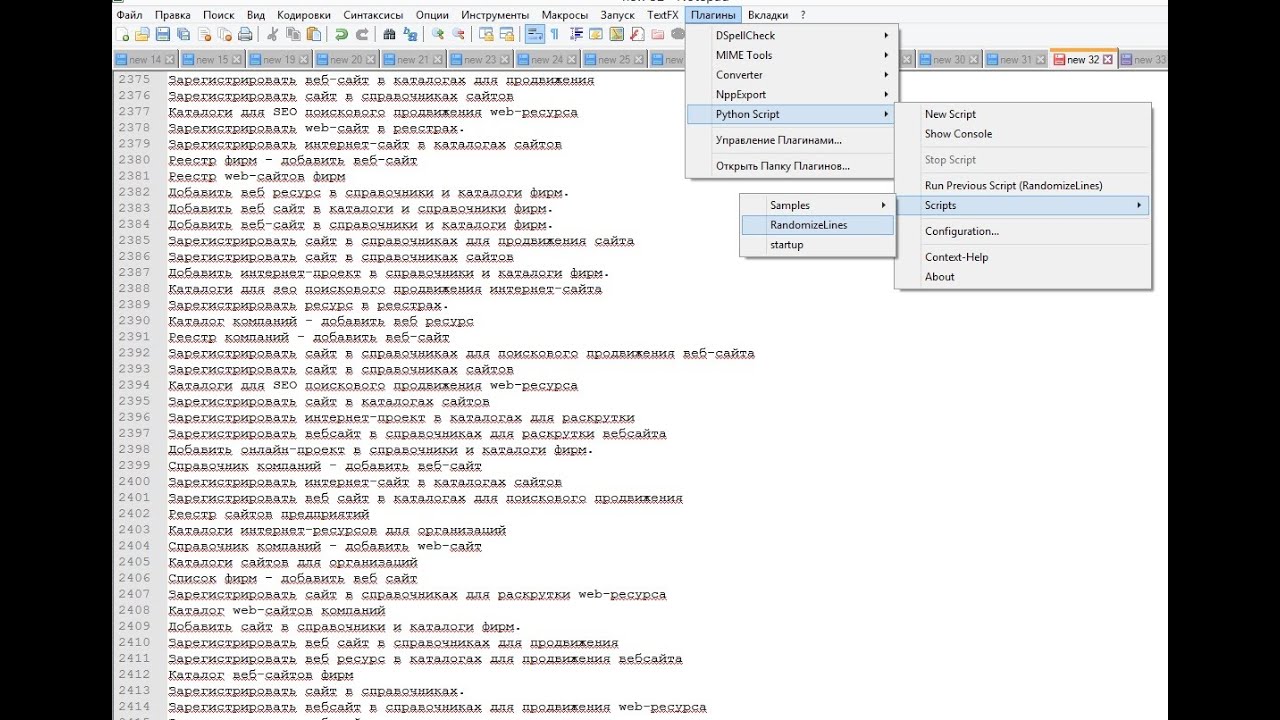The image size is (1280, 720).
Task: Click the Close All documents icon
Action: point(224,35)
